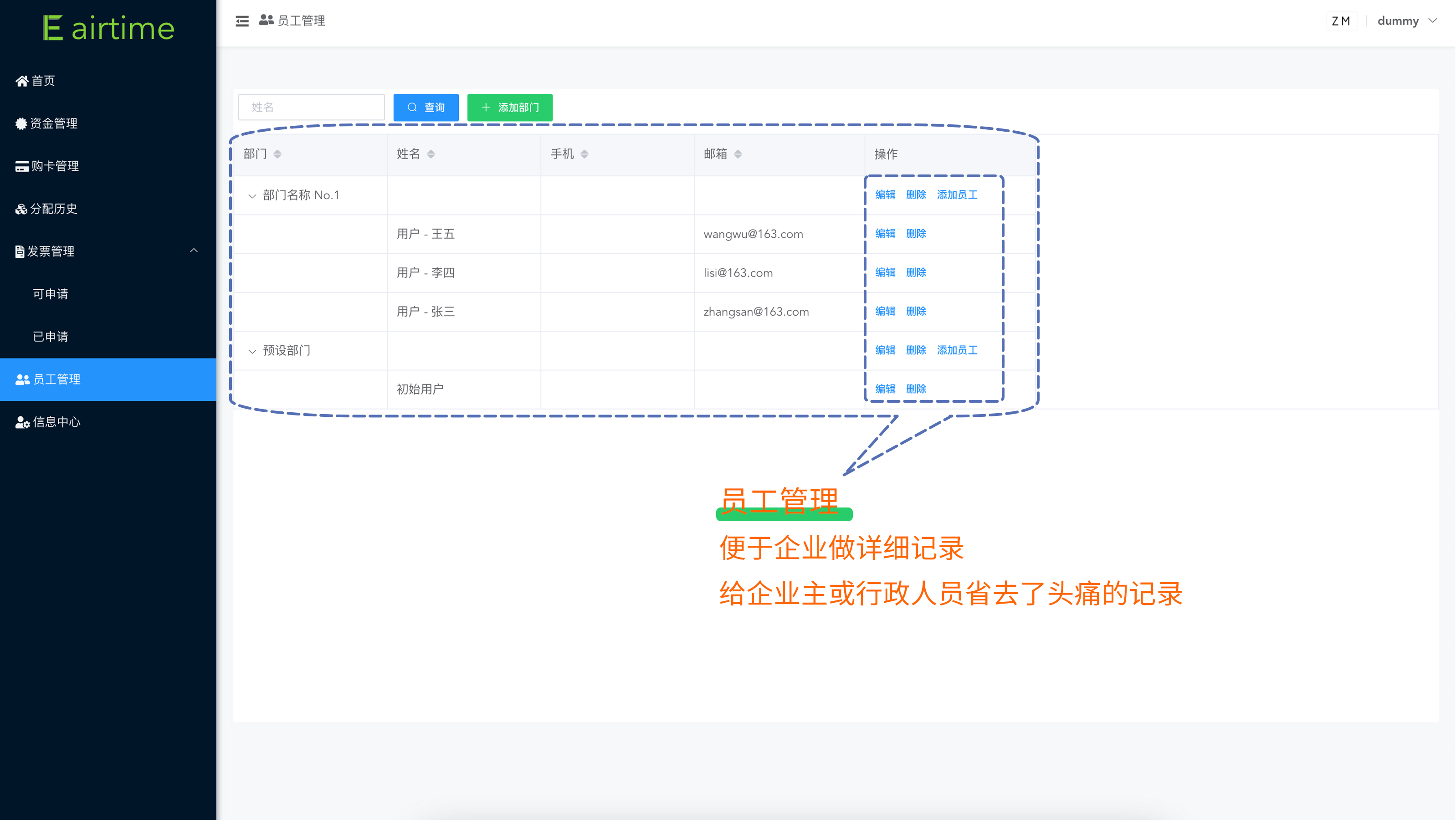Screen dimensions: 1456x820
Task: Click the people icon in header breadcrumb
Action: tap(266, 20)
